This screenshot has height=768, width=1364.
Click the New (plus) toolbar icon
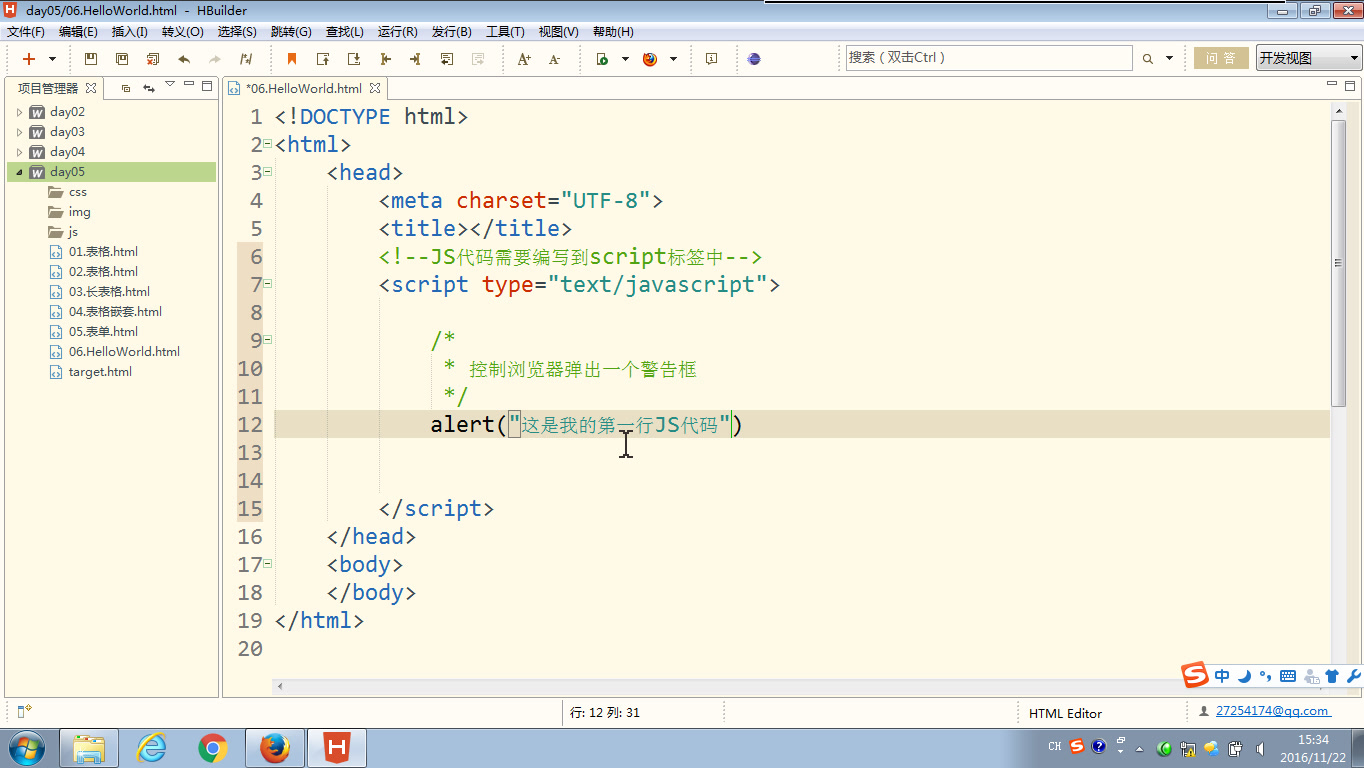click(x=29, y=59)
